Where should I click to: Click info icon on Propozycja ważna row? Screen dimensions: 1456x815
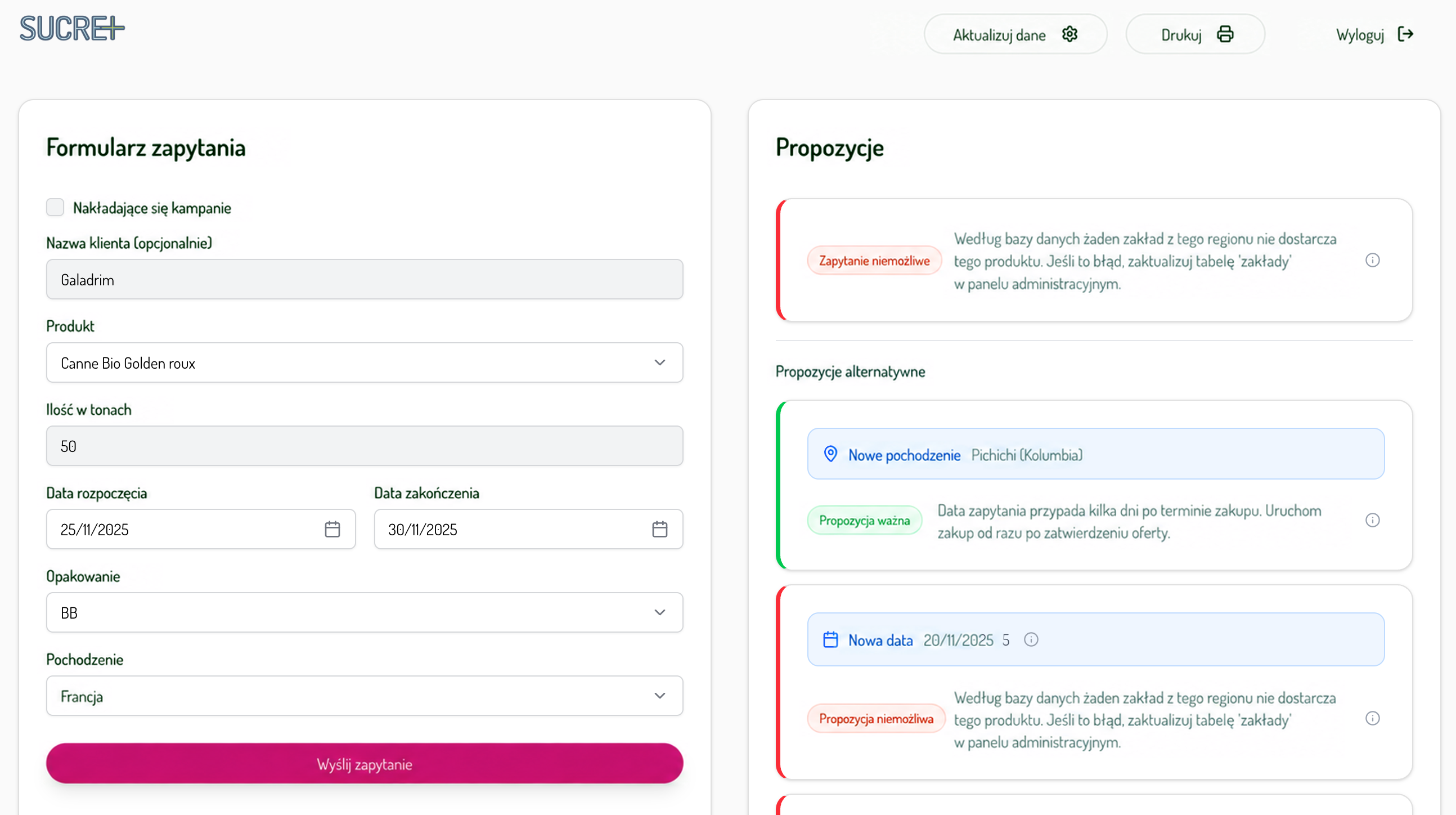1372,520
